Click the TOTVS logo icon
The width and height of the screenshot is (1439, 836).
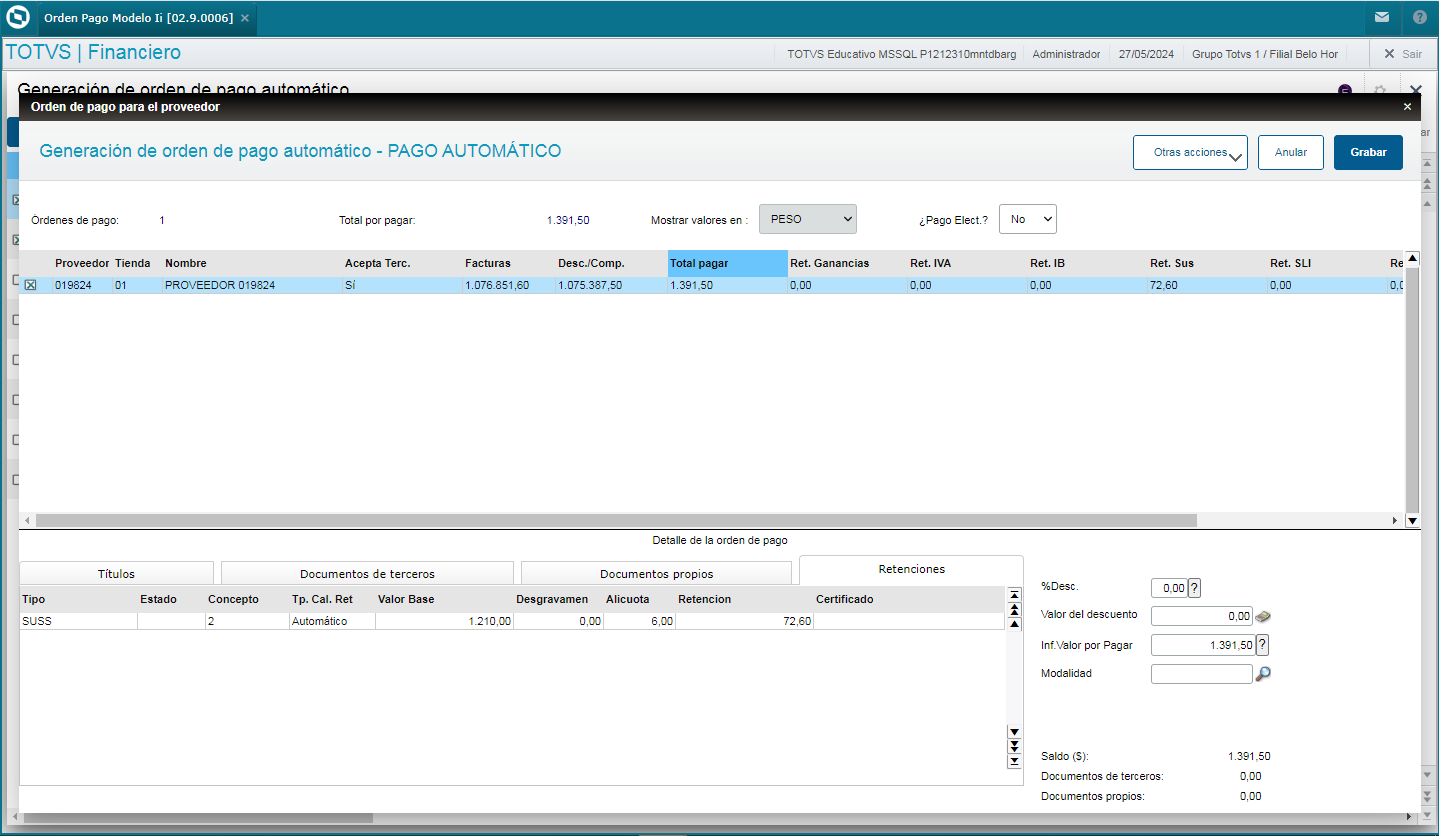click(x=18, y=18)
